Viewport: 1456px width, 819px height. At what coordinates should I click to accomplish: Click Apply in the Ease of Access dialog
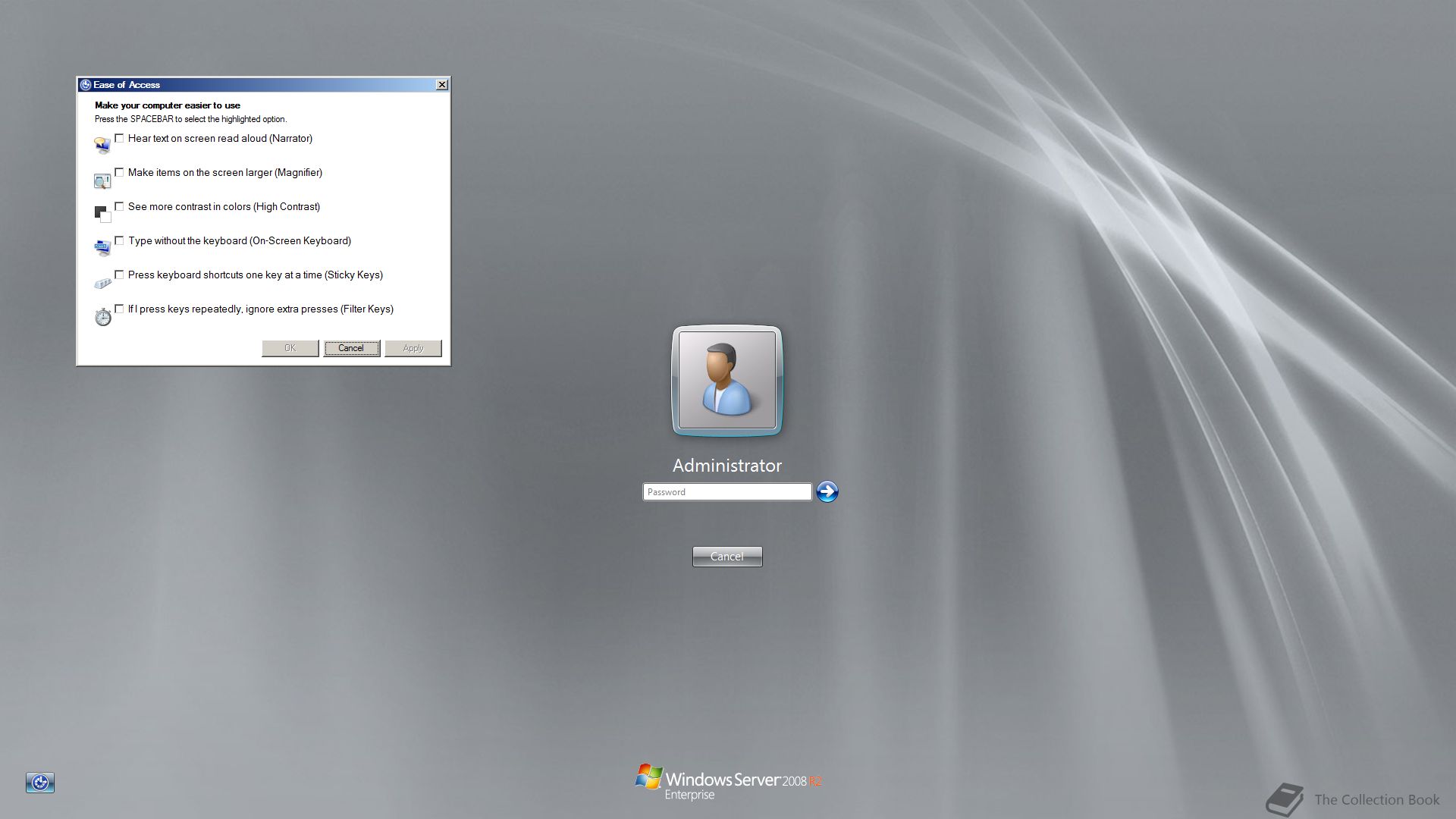[413, 348]
